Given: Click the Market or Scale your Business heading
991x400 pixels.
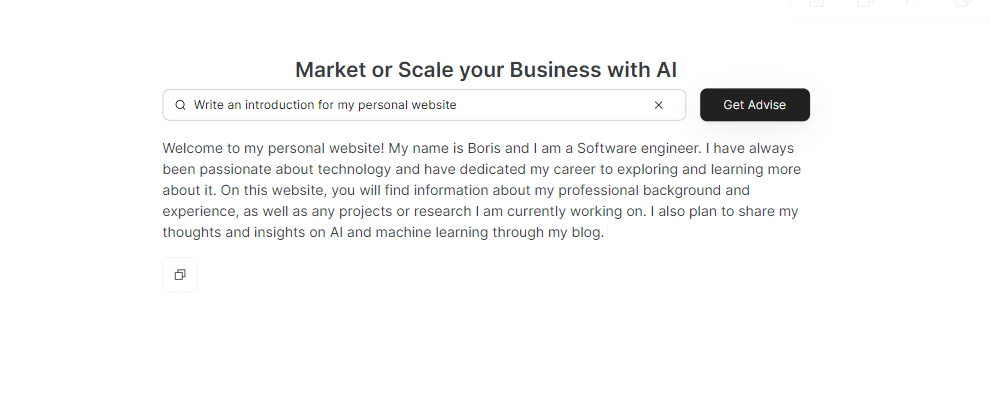Looking at the screenshot, I should [486, 70].
